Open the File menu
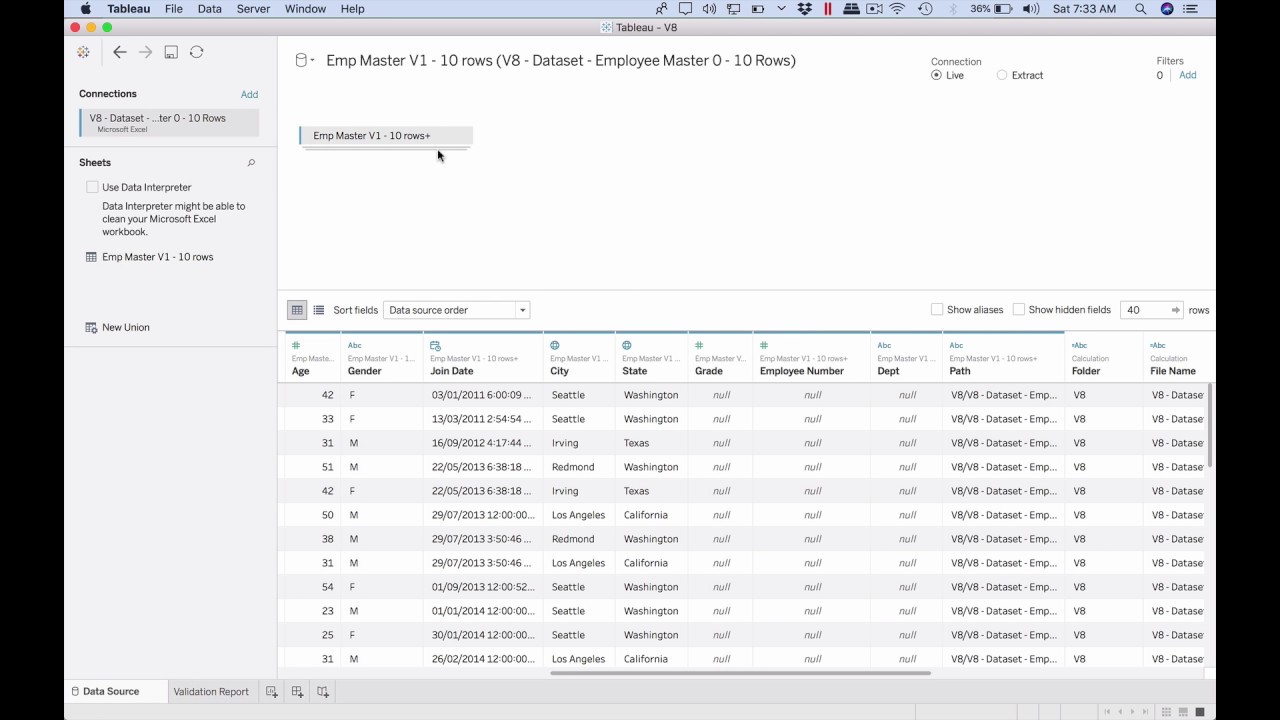This screenshot has width=1280, height=720. pos(174,9)
